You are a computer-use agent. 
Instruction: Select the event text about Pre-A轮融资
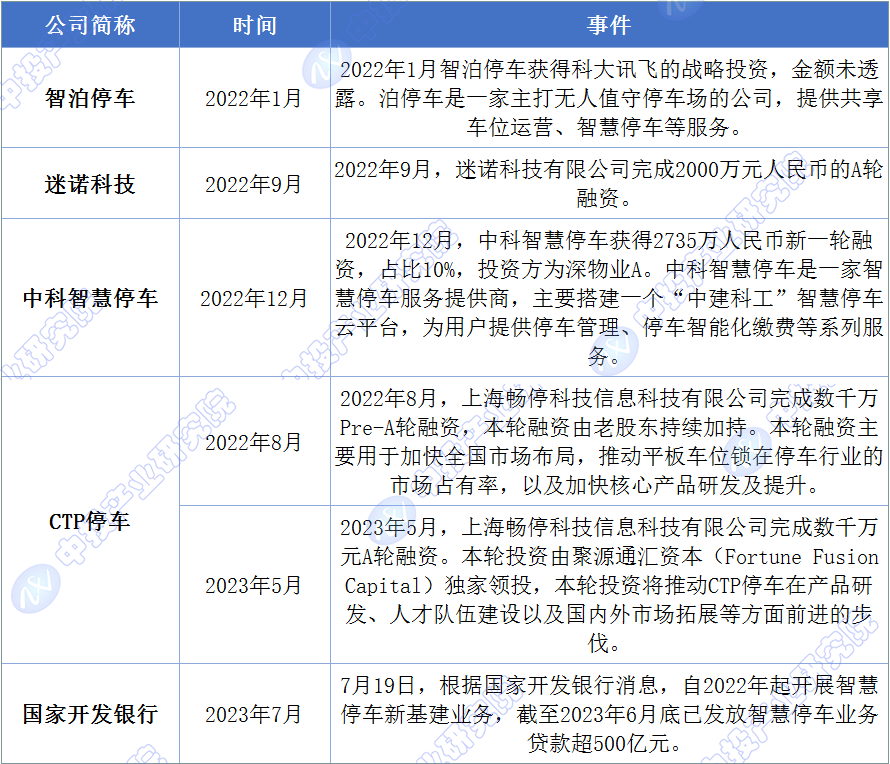coord(608,442)
